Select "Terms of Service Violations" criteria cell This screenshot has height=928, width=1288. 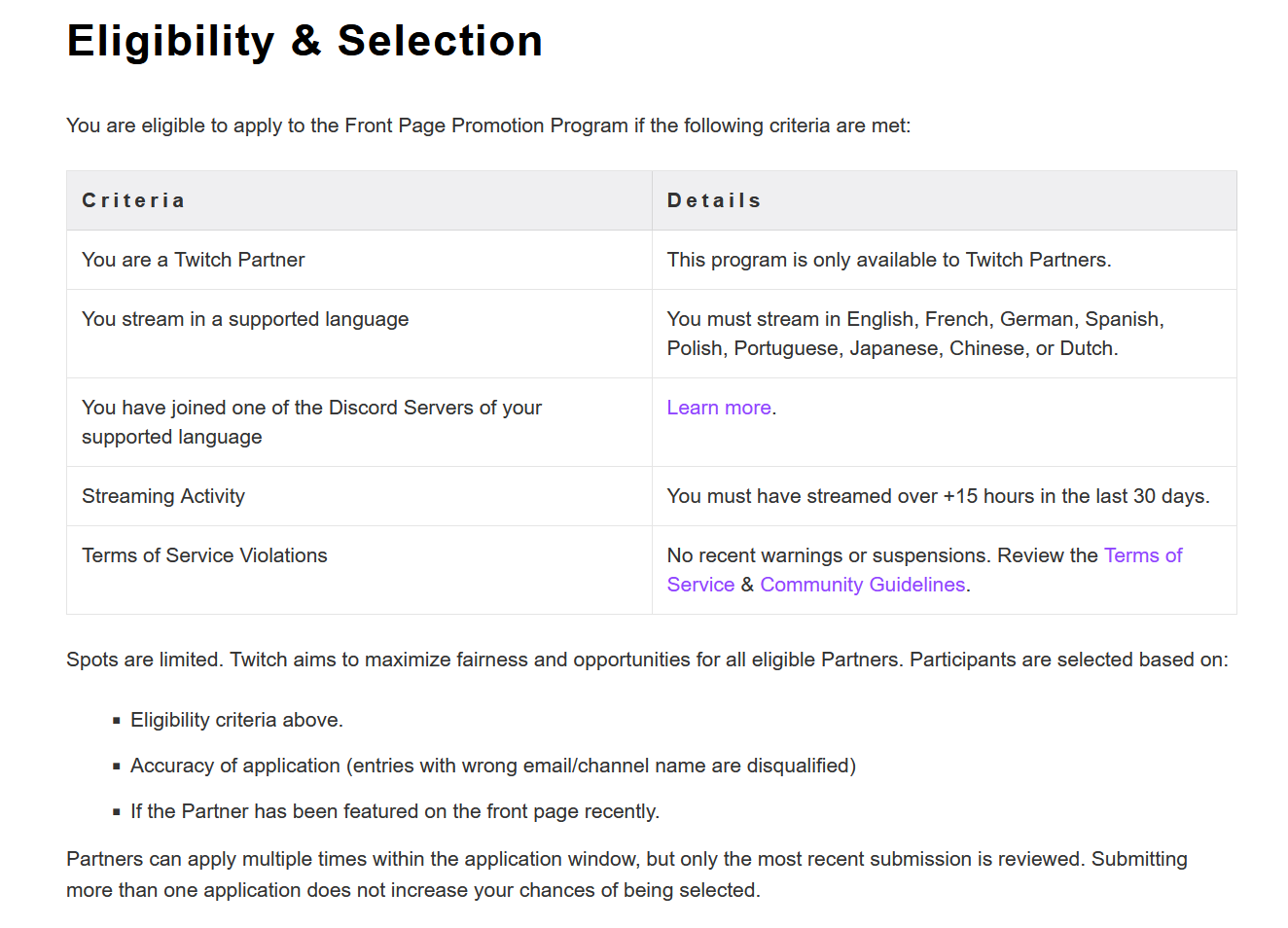tap(204, 555)
